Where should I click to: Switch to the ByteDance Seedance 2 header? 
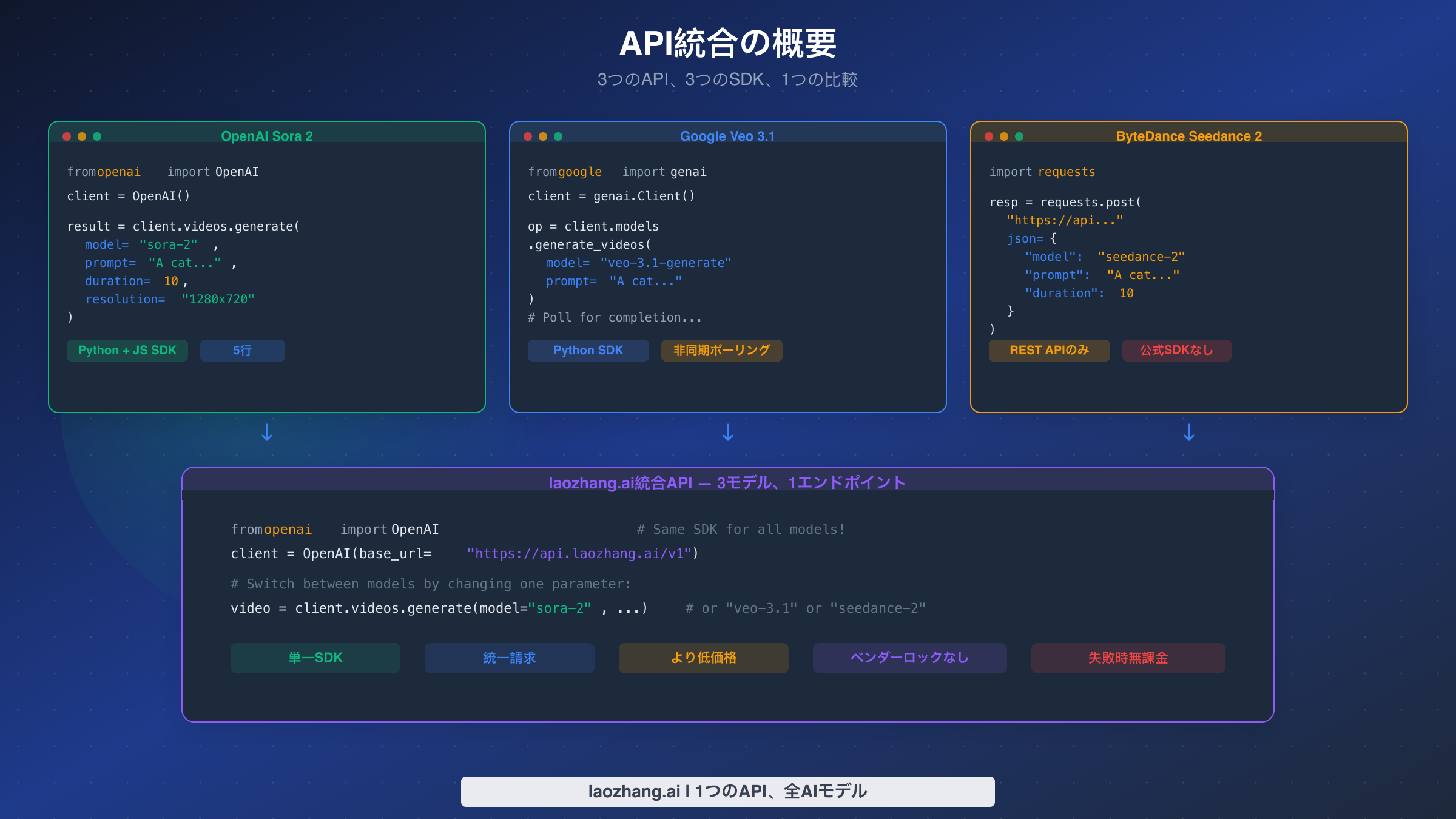1189,136
